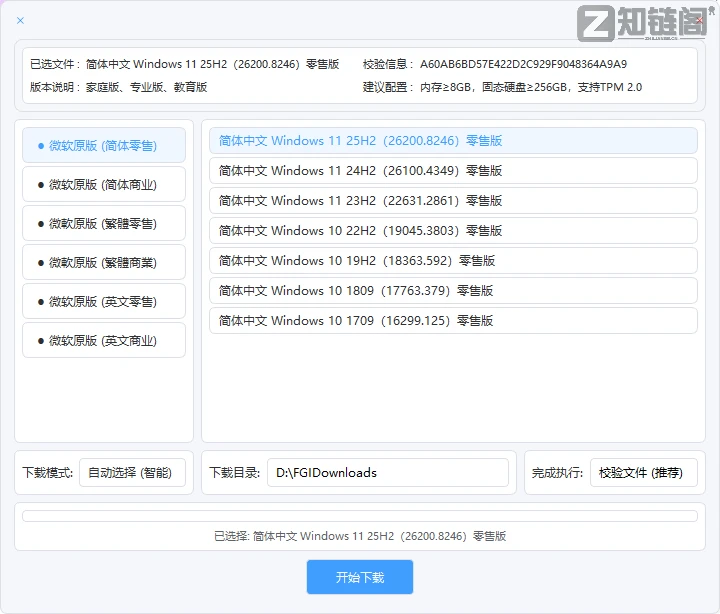The width and height of the screenshot is (720, 614).
Task: Click the 校验信息 hash value A60AB6BD57E4…
Action: pyautogui.click(x=523, y=64)
